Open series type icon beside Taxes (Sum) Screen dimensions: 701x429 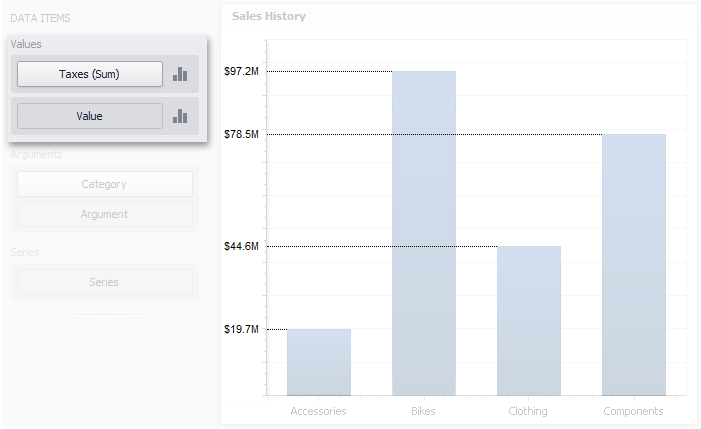[180, 74]
